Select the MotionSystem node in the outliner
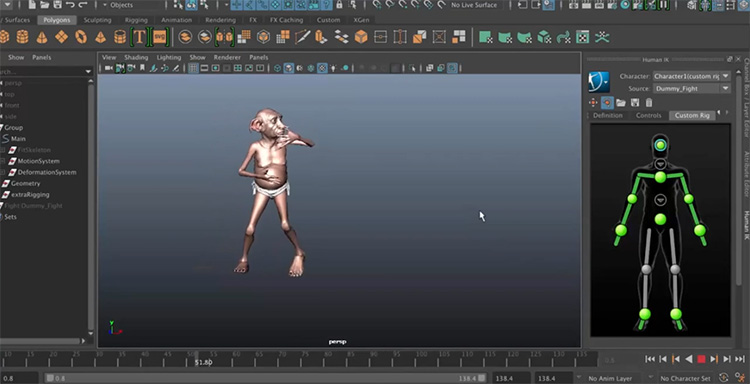 pos(38,161)
